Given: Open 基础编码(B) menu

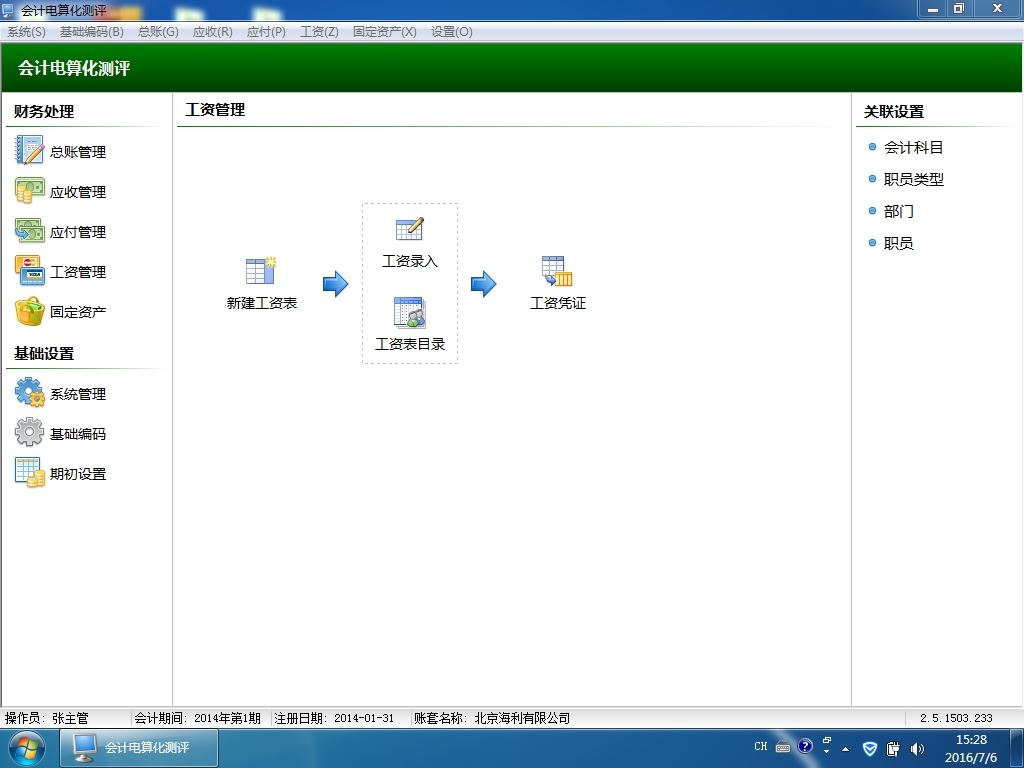Looking at the screenshot, I should (91, 31).
